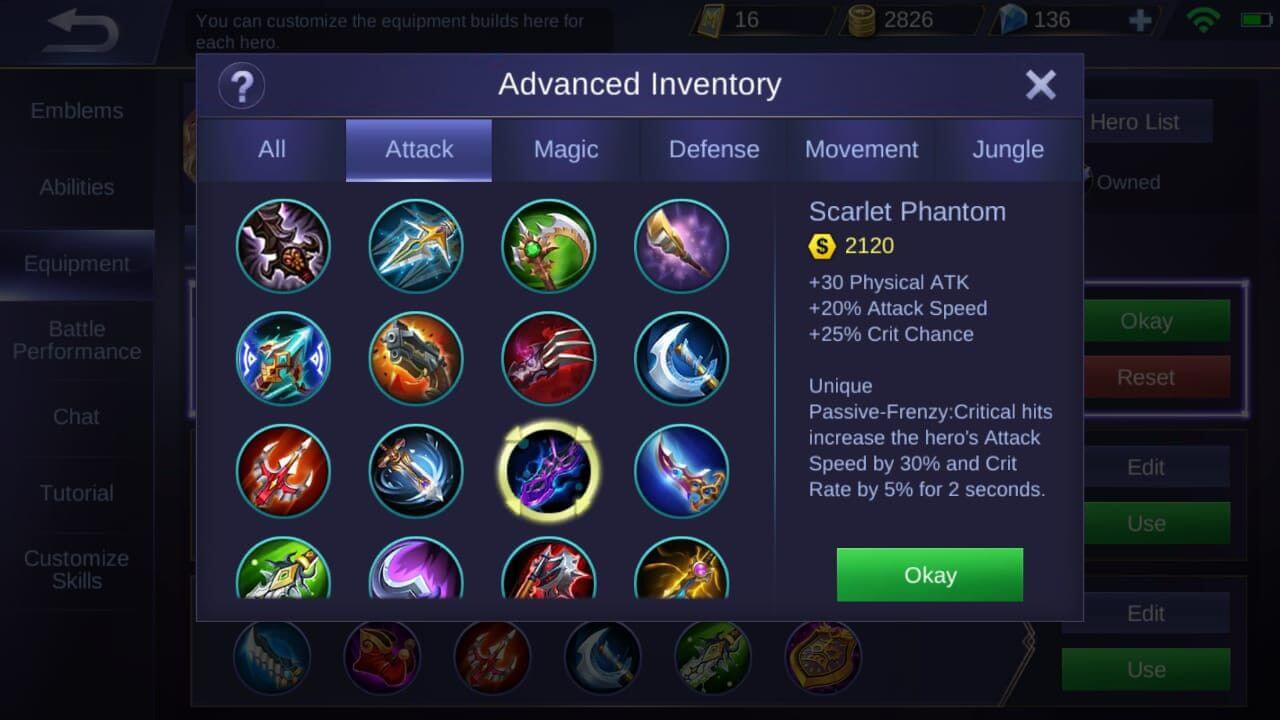Open the question mark help icon

point(241,86)
